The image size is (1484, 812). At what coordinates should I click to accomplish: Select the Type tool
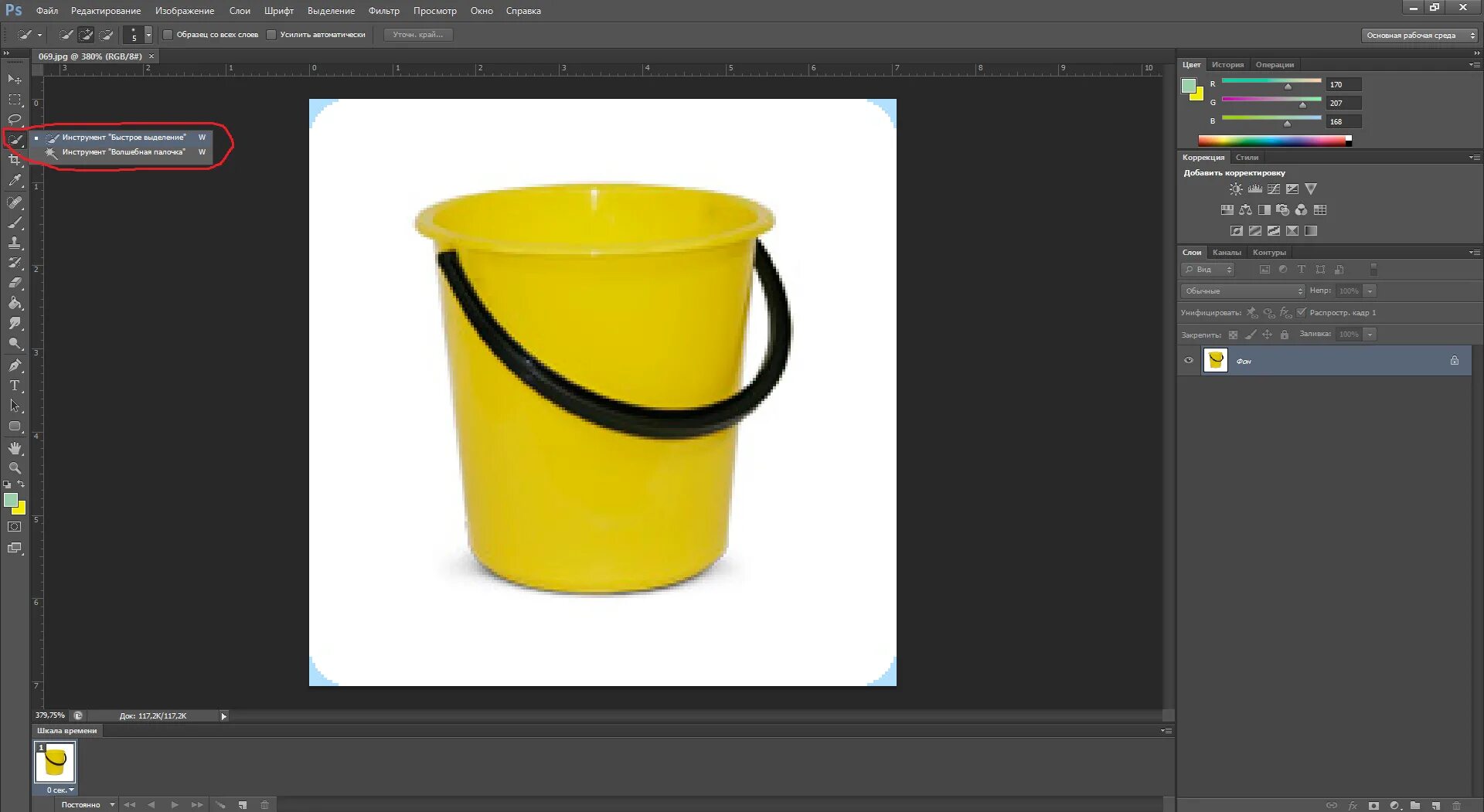pos(15,386)
